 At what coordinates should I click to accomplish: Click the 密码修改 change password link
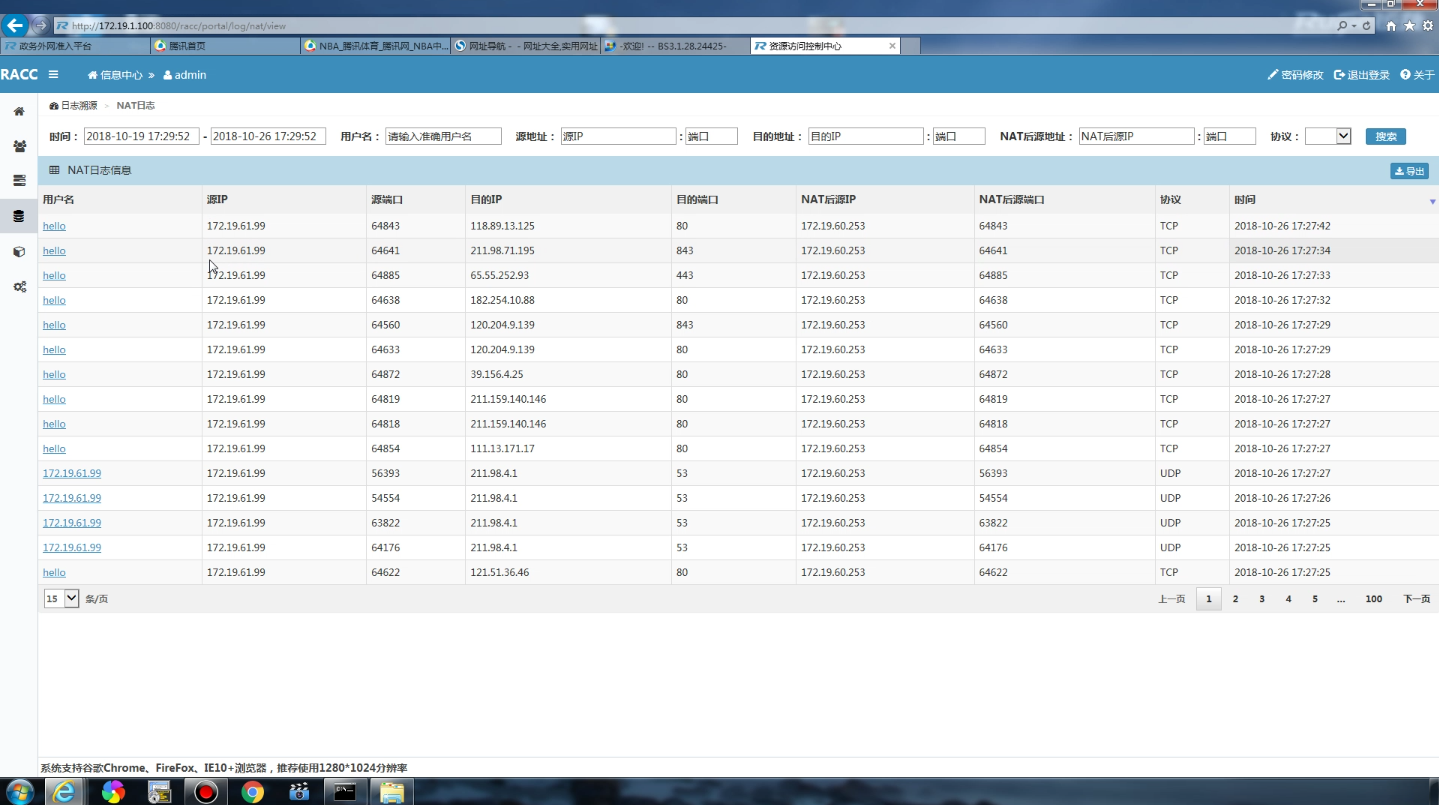point(1295,75)
